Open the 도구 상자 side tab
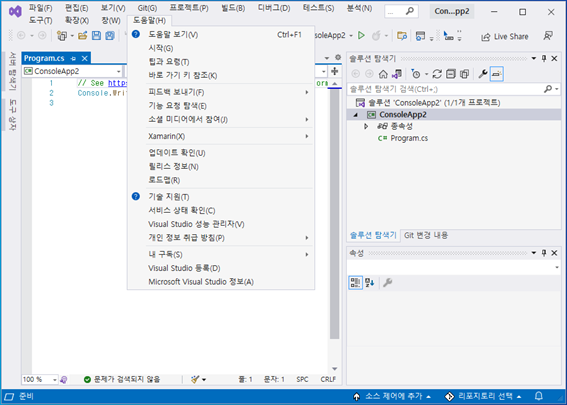 coord(12,114)
